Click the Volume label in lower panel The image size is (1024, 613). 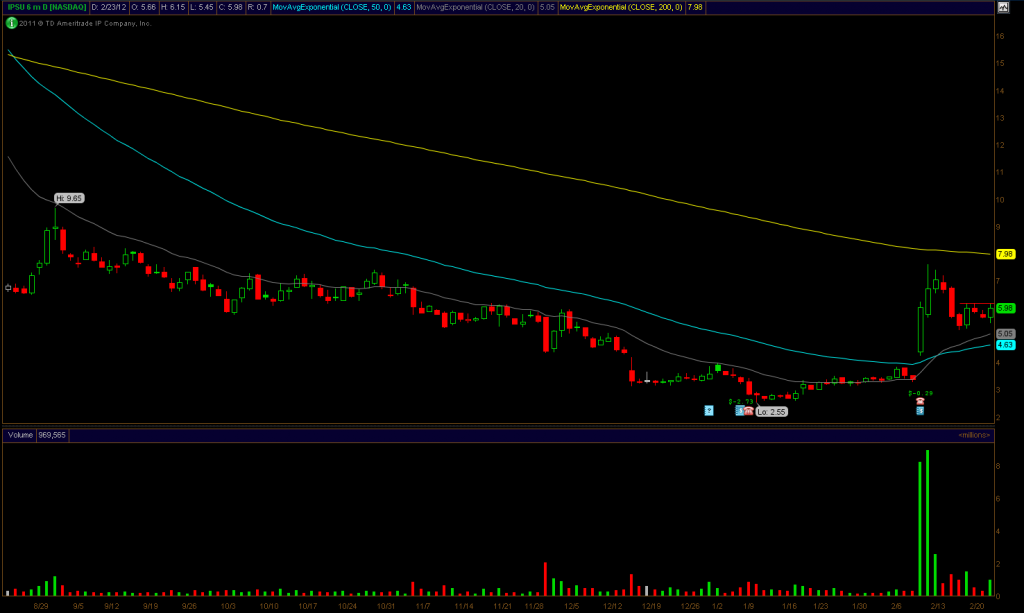click(20, 435)
